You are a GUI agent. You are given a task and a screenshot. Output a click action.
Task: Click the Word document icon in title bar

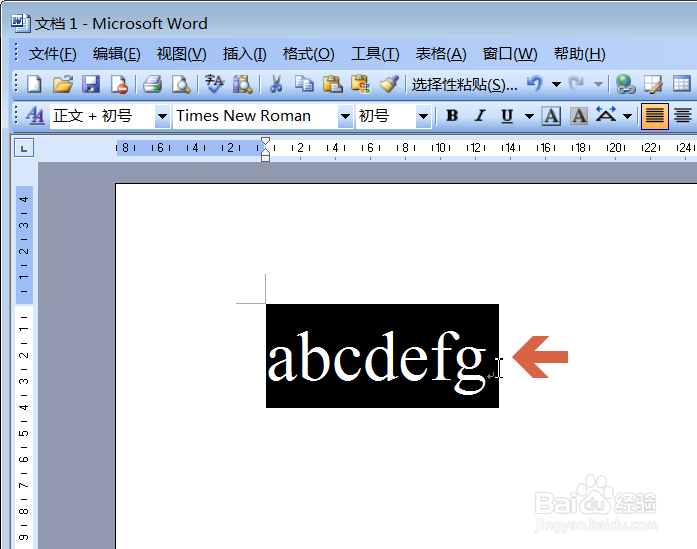[x=20, y=23]
